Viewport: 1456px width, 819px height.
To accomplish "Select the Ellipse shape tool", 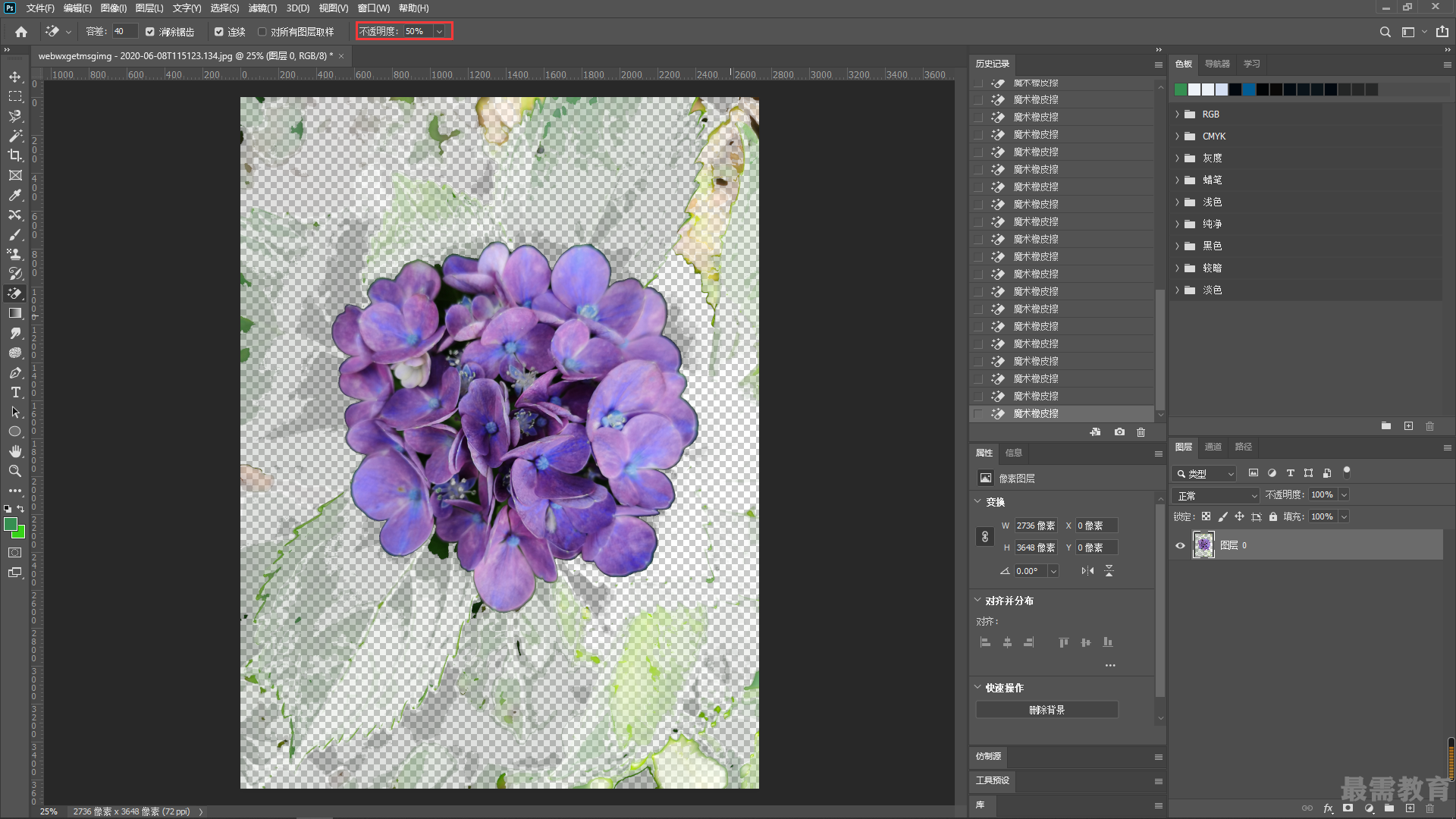I will (x=15, y=431).
